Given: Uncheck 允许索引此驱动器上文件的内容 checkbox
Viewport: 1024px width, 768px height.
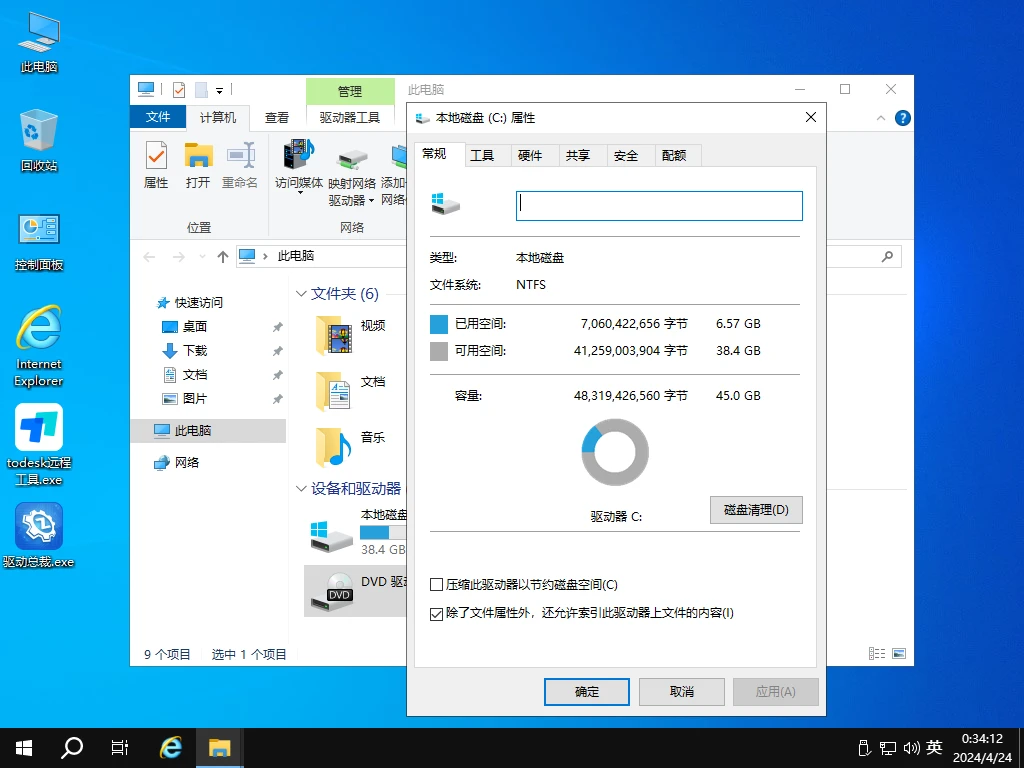Looking at the screenshot, I should point(436,614).
